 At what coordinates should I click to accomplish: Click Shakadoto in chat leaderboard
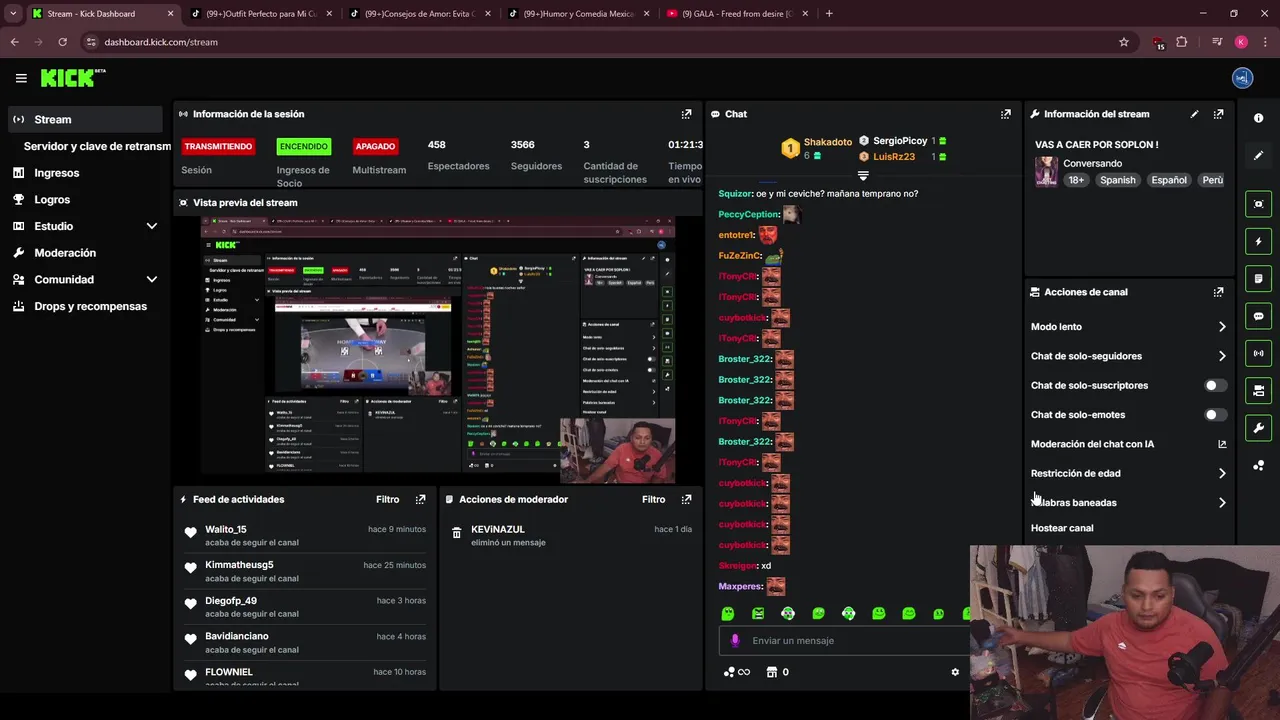[828, 142]
